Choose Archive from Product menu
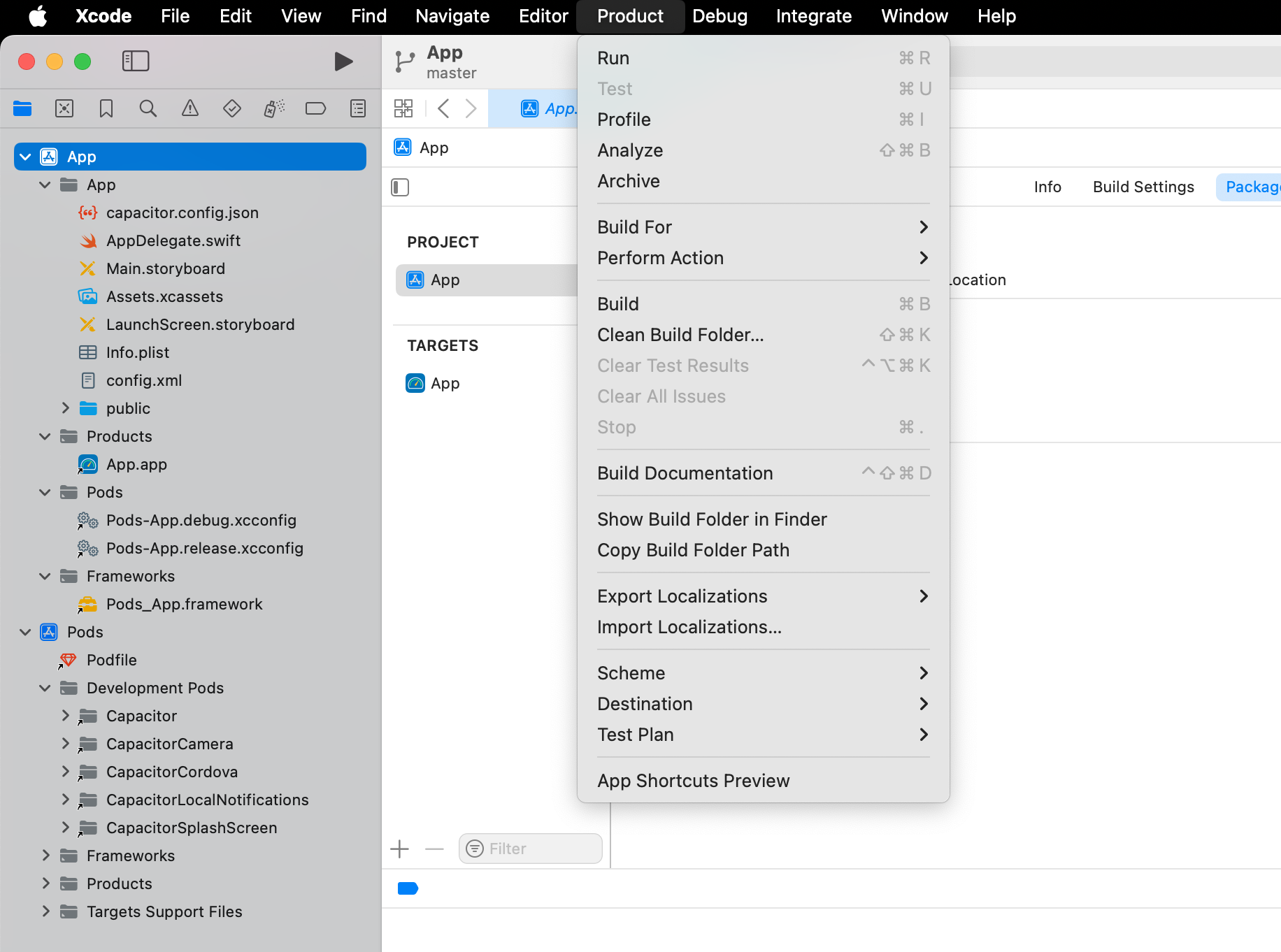1281x952 pixels. pyautogui.click(x=764, y=181)
